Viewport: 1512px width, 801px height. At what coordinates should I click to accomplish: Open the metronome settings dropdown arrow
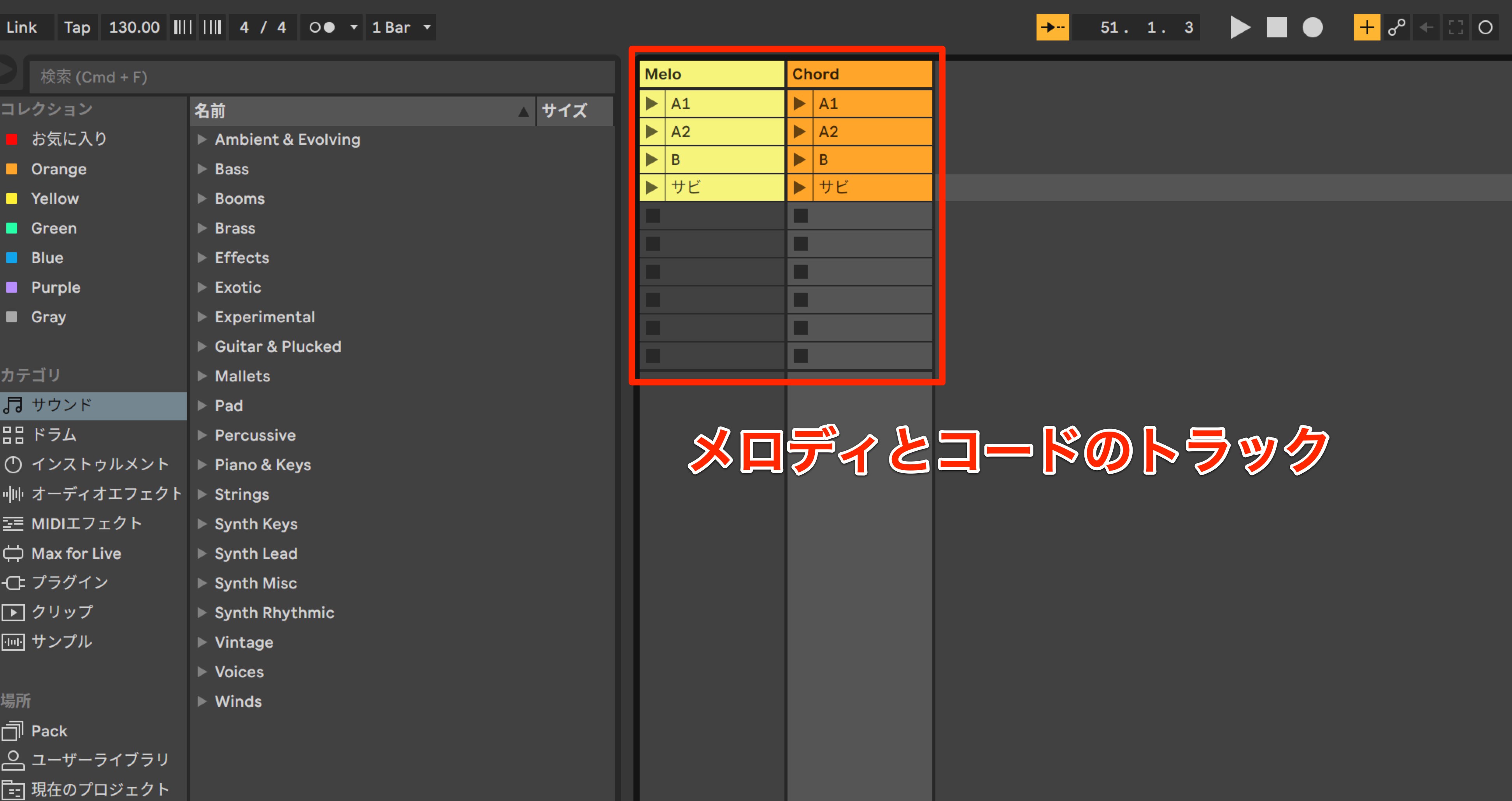pos(353,27)
